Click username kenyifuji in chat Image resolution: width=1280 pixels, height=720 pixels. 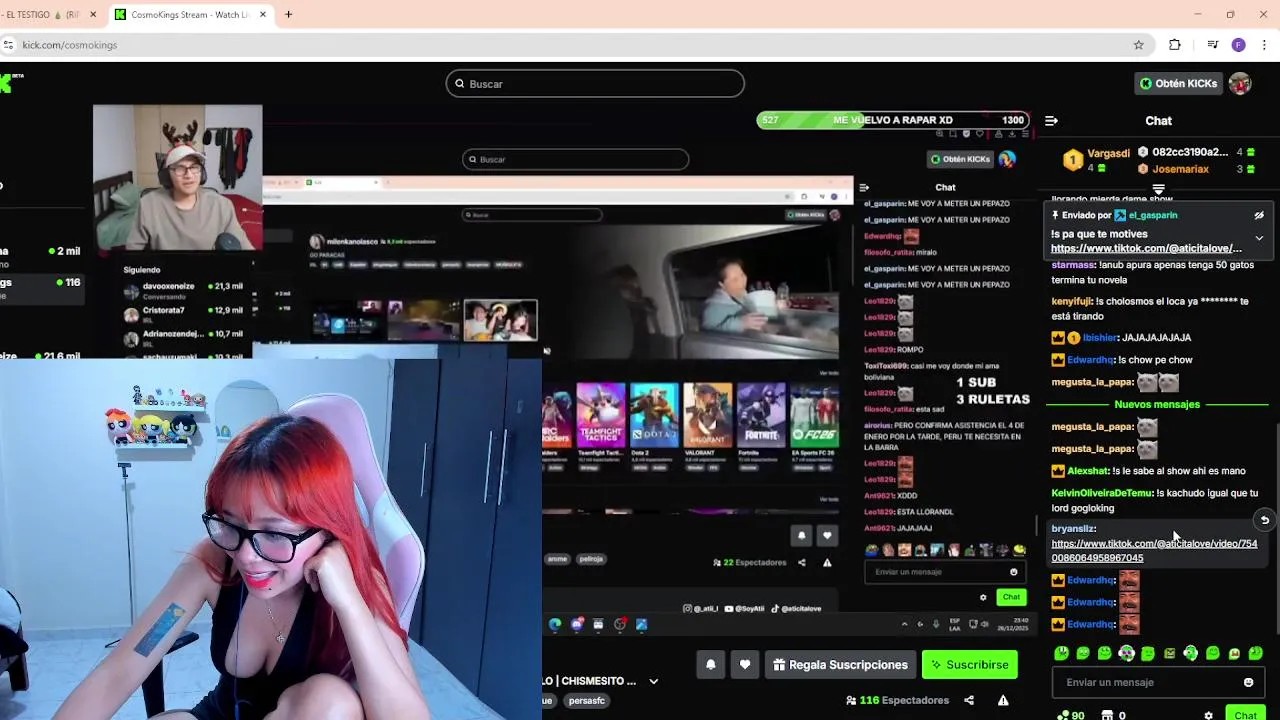tap(1072, 301)
